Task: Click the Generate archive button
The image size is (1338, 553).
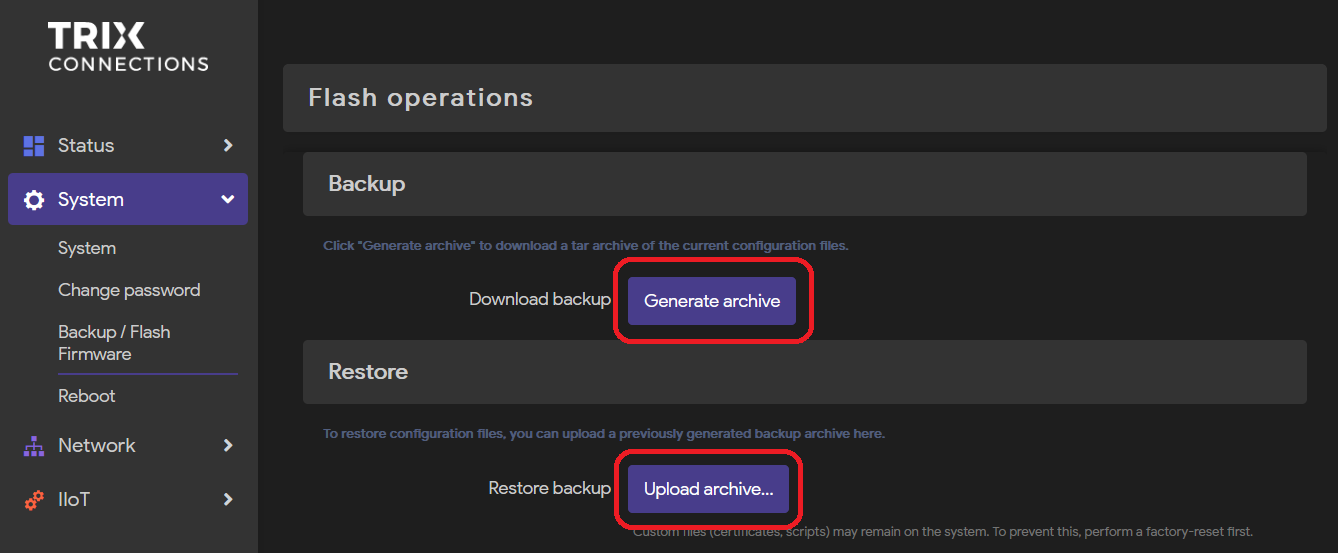Action: pos(712,301)
